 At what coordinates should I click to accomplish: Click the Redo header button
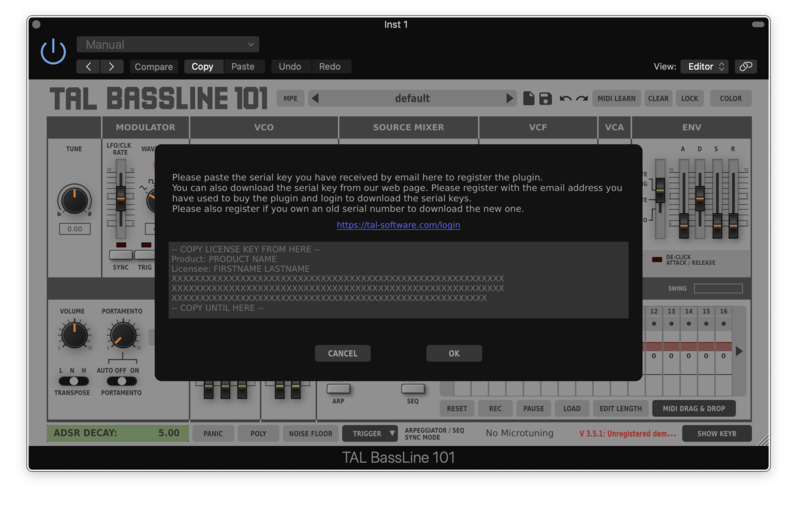click(x=330, y=66)
